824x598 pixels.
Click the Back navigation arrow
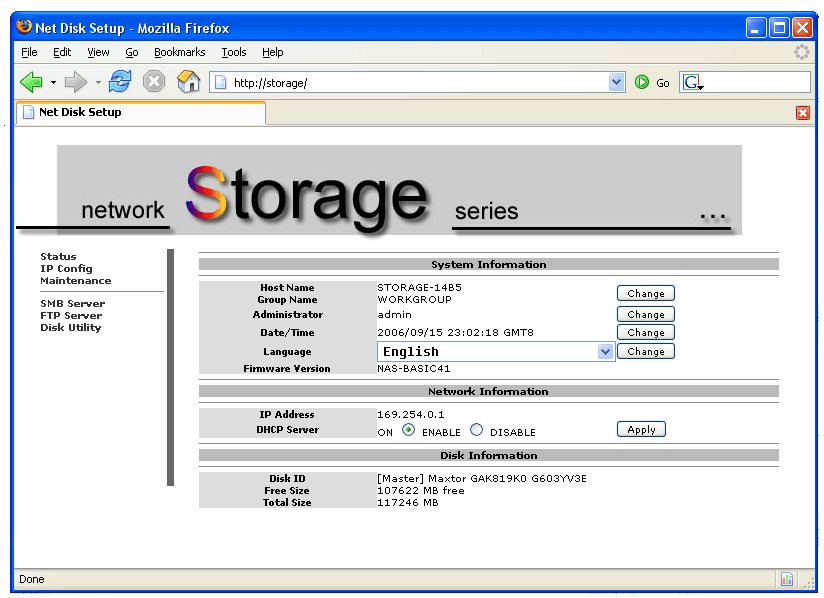tap(30, 83)
